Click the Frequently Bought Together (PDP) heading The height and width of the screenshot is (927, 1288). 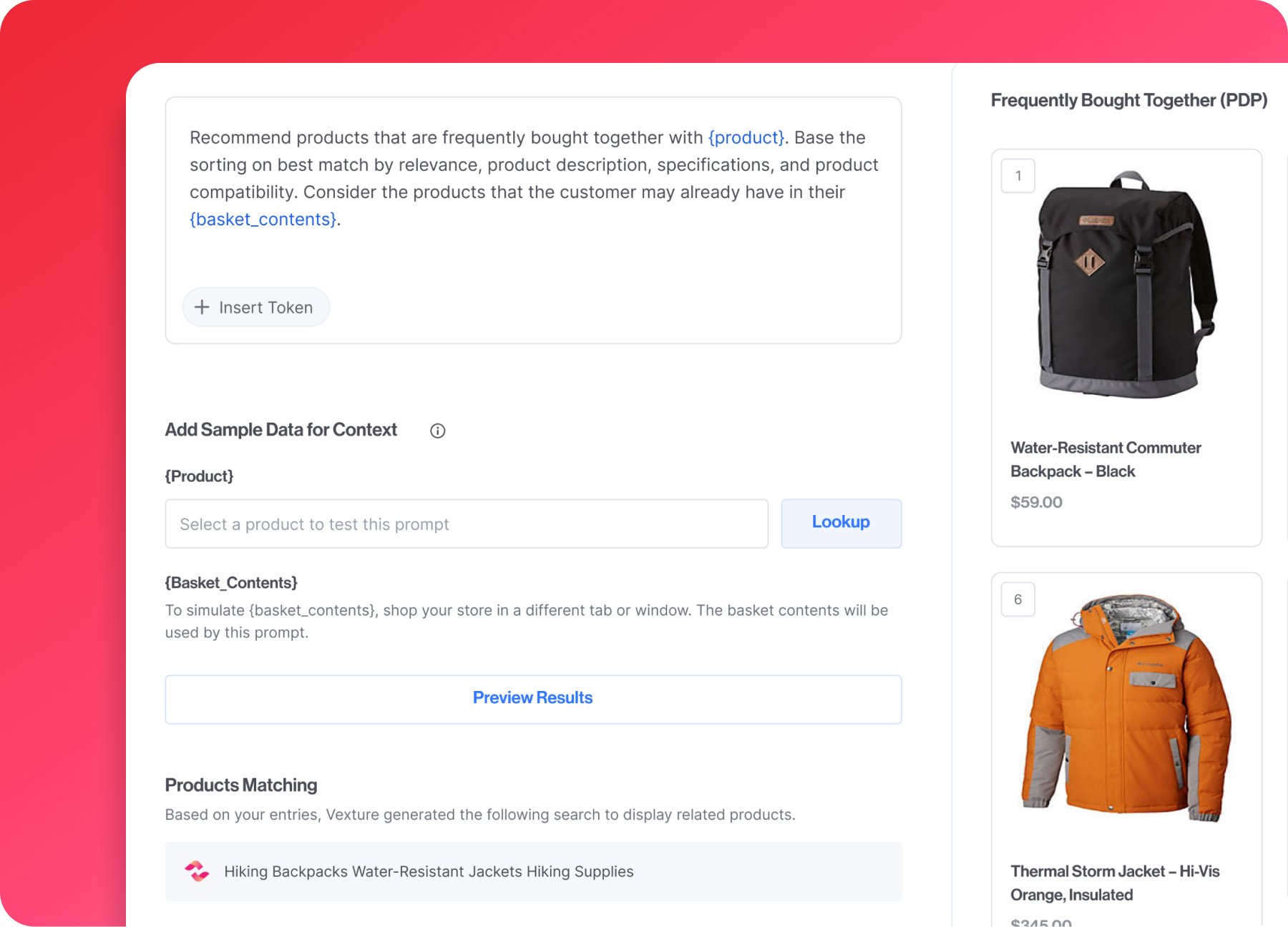click(1128, 100)
